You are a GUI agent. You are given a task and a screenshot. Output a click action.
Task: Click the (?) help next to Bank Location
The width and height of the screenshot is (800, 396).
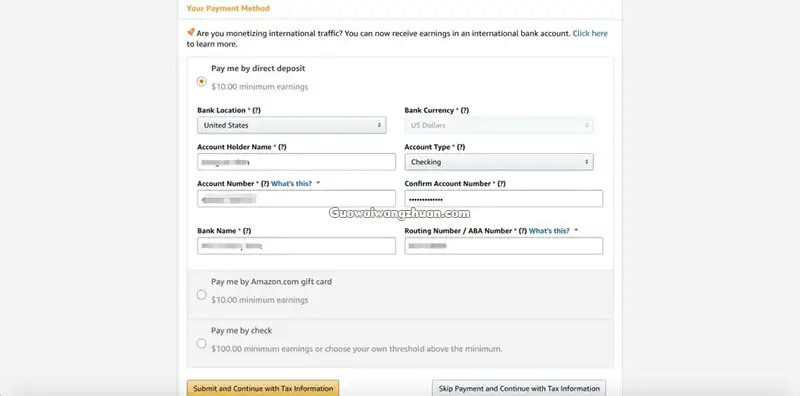(x=257, y=110)
